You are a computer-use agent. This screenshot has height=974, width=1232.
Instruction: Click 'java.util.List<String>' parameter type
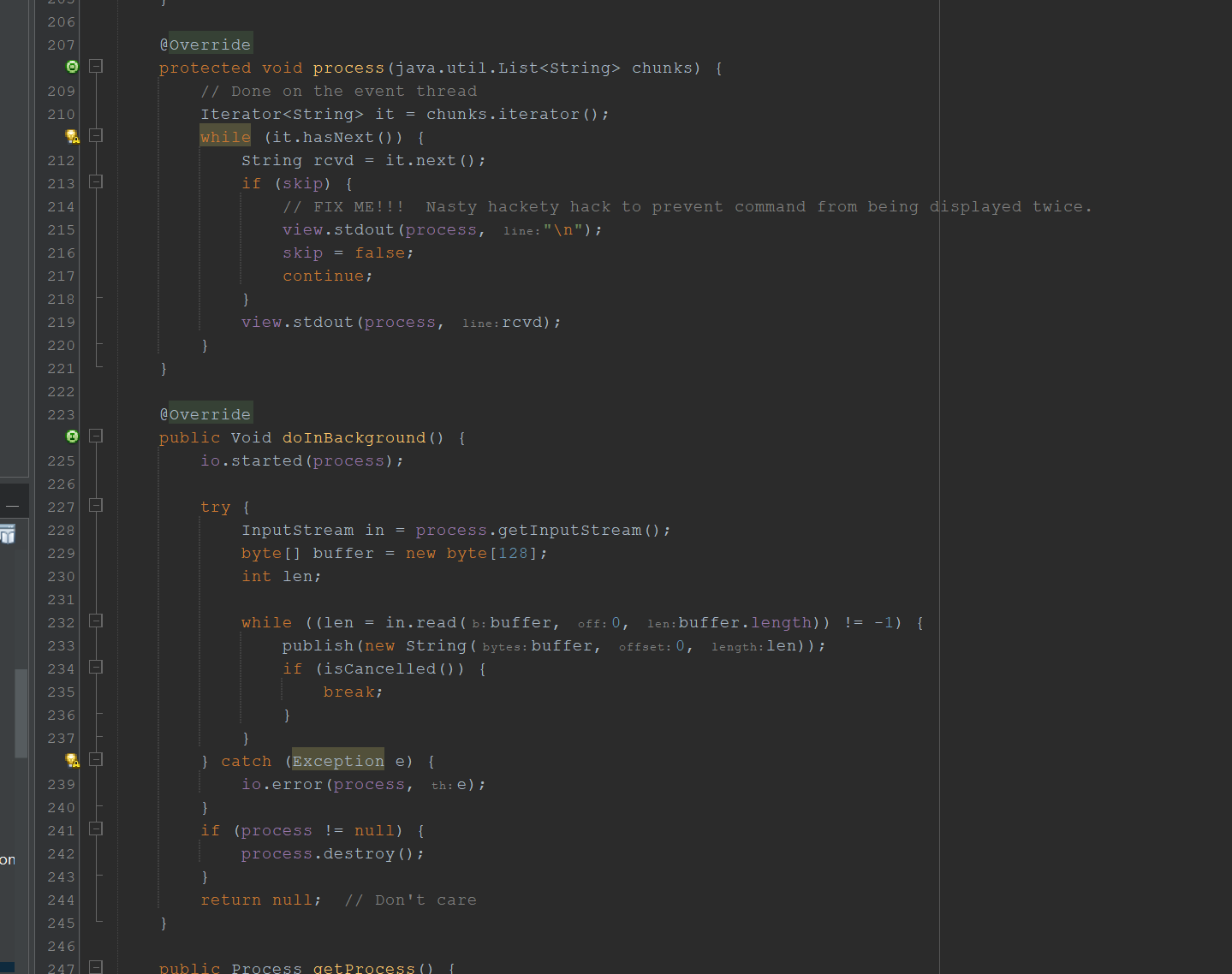click(508, 68)
